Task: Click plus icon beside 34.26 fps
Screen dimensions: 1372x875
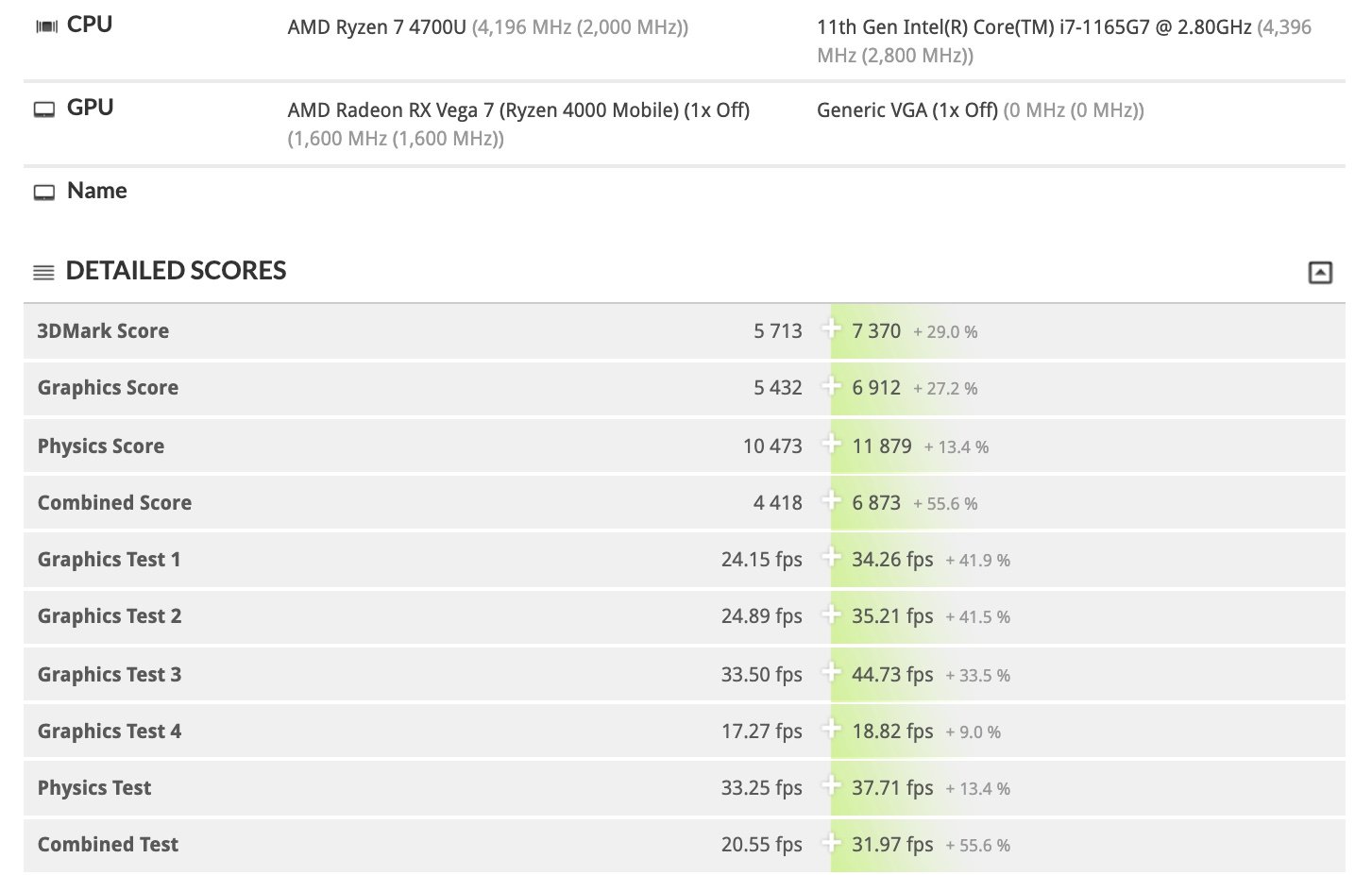Action: click(x=831, y=557)
